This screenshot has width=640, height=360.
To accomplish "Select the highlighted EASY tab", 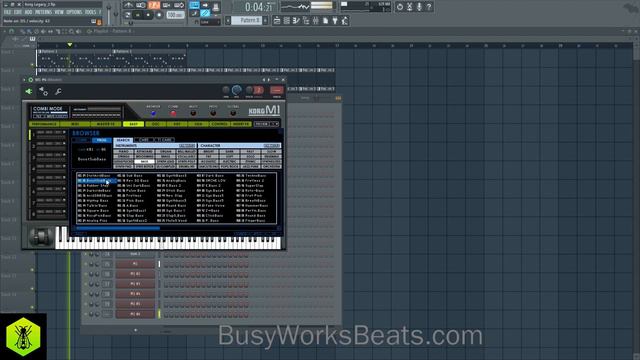I will click(x=133, y=124).
